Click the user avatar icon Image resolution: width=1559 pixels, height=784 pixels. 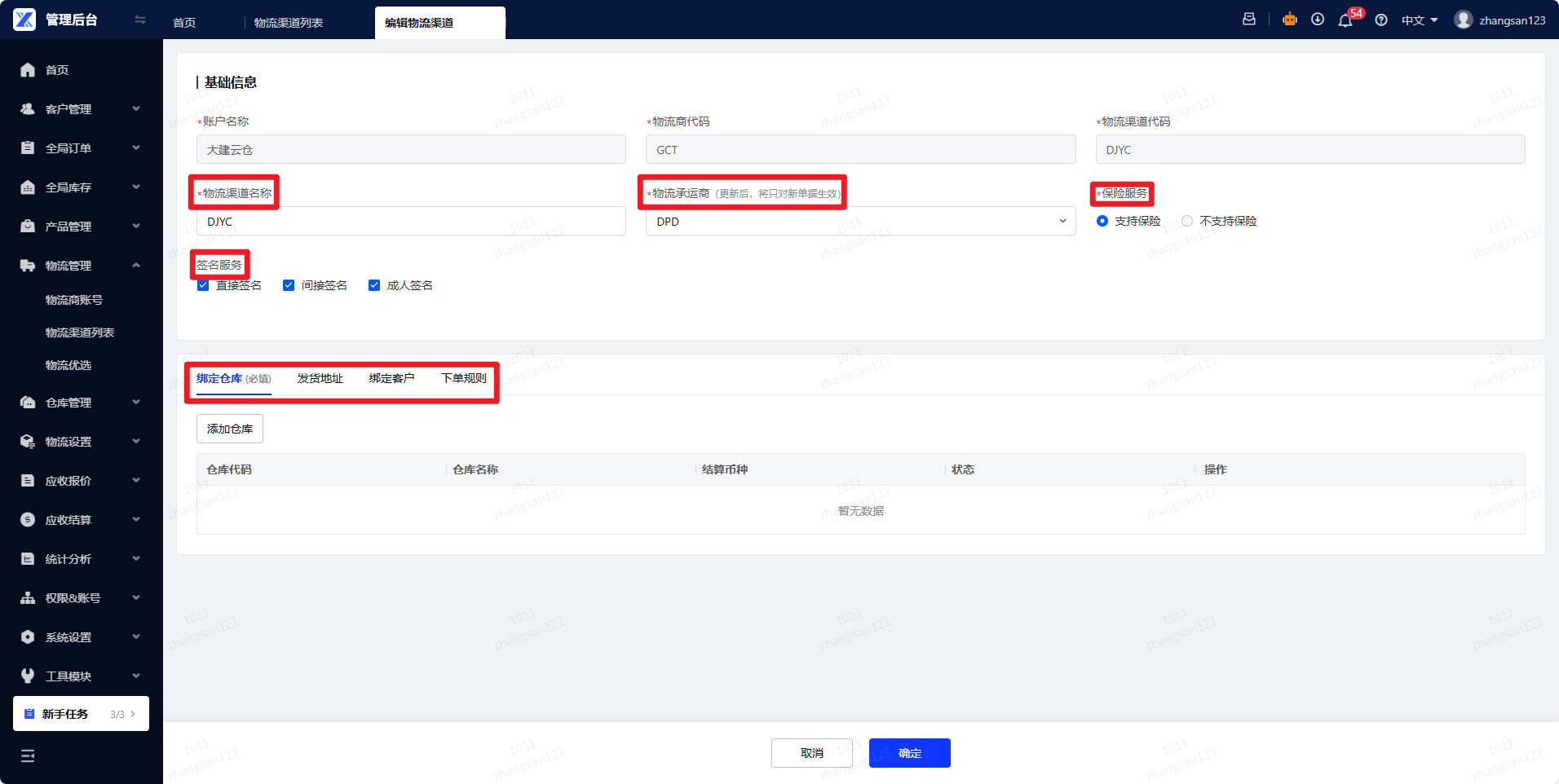1464,20
